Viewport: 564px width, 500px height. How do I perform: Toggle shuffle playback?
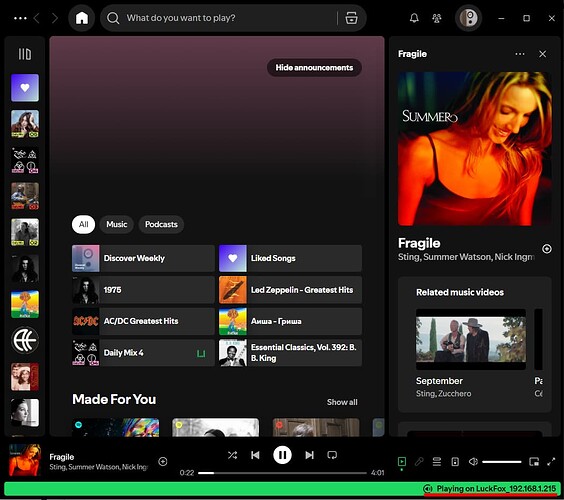pos(232,455)
